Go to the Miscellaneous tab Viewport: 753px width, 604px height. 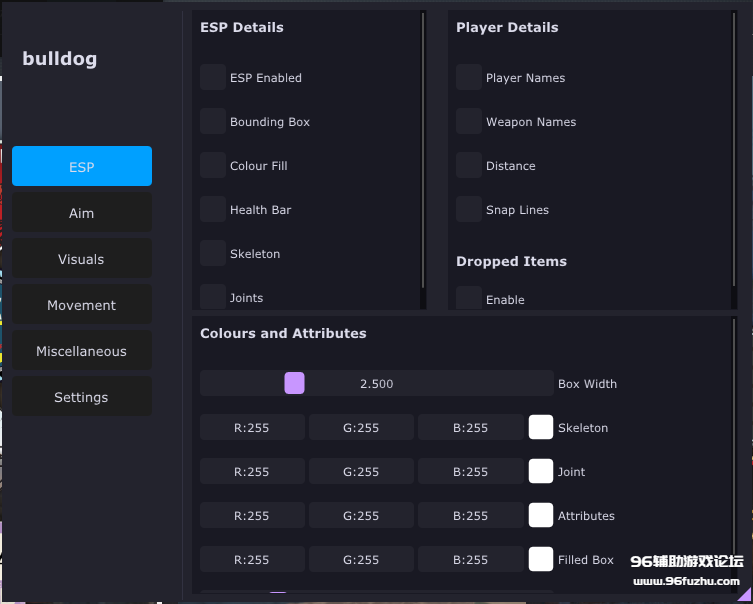82,351
